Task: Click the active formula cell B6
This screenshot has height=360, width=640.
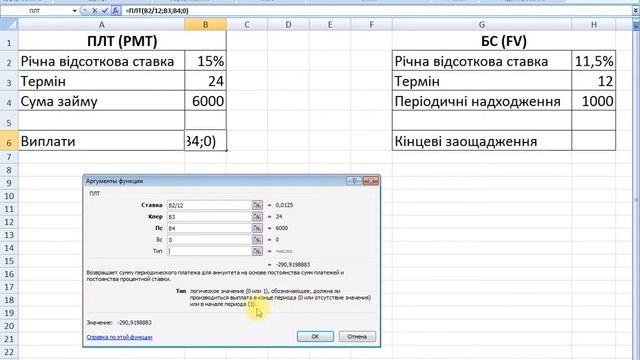Action: (205, 141)
